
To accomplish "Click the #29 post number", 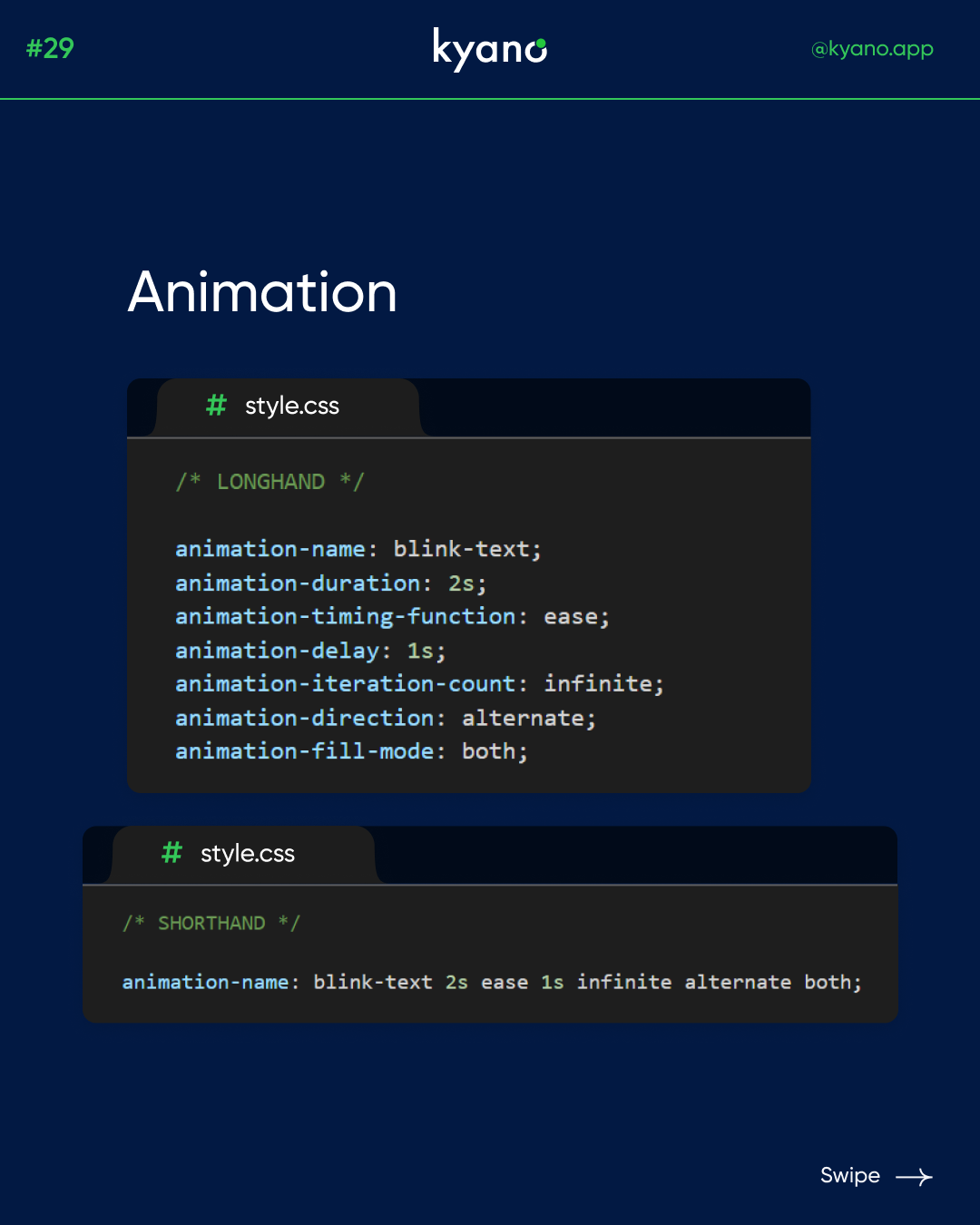I will point(50,48).
